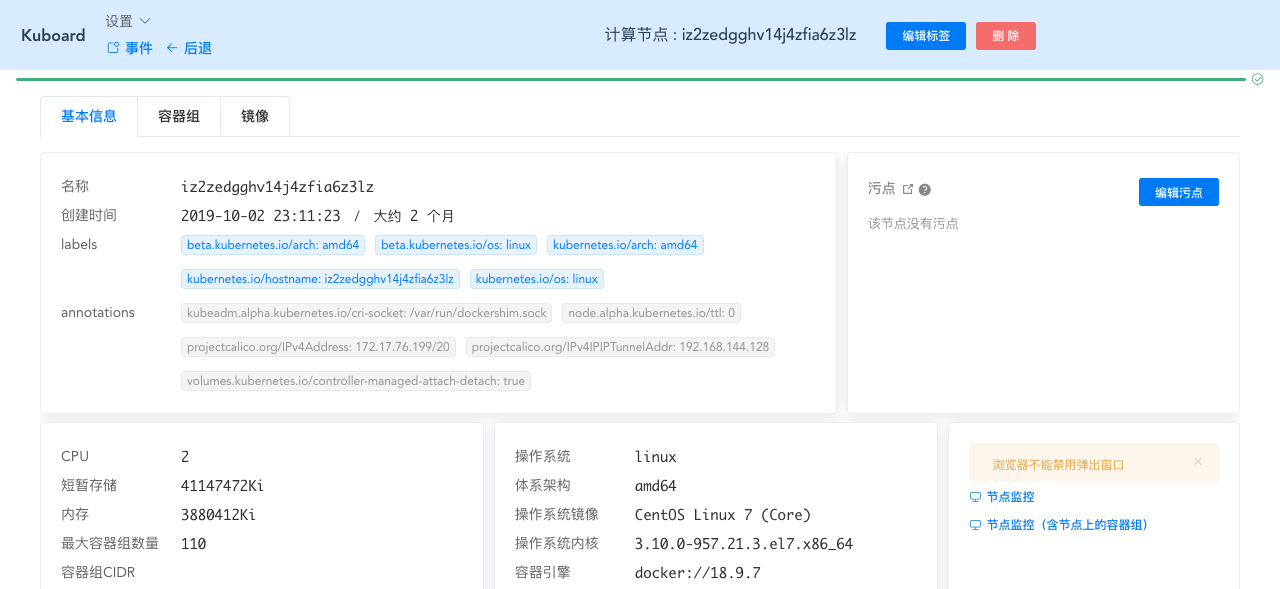Image resolution: width=1280 pixels, height=589 pixels.
Task: Click the green check icon at top right
Action: (x=1257, y=78)
